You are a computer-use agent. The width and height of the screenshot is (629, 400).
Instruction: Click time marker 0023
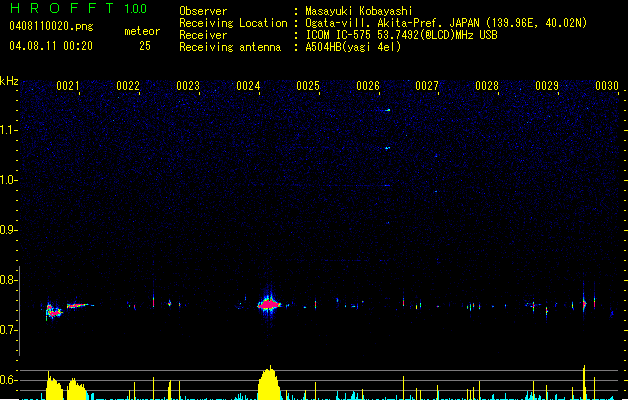188,86
